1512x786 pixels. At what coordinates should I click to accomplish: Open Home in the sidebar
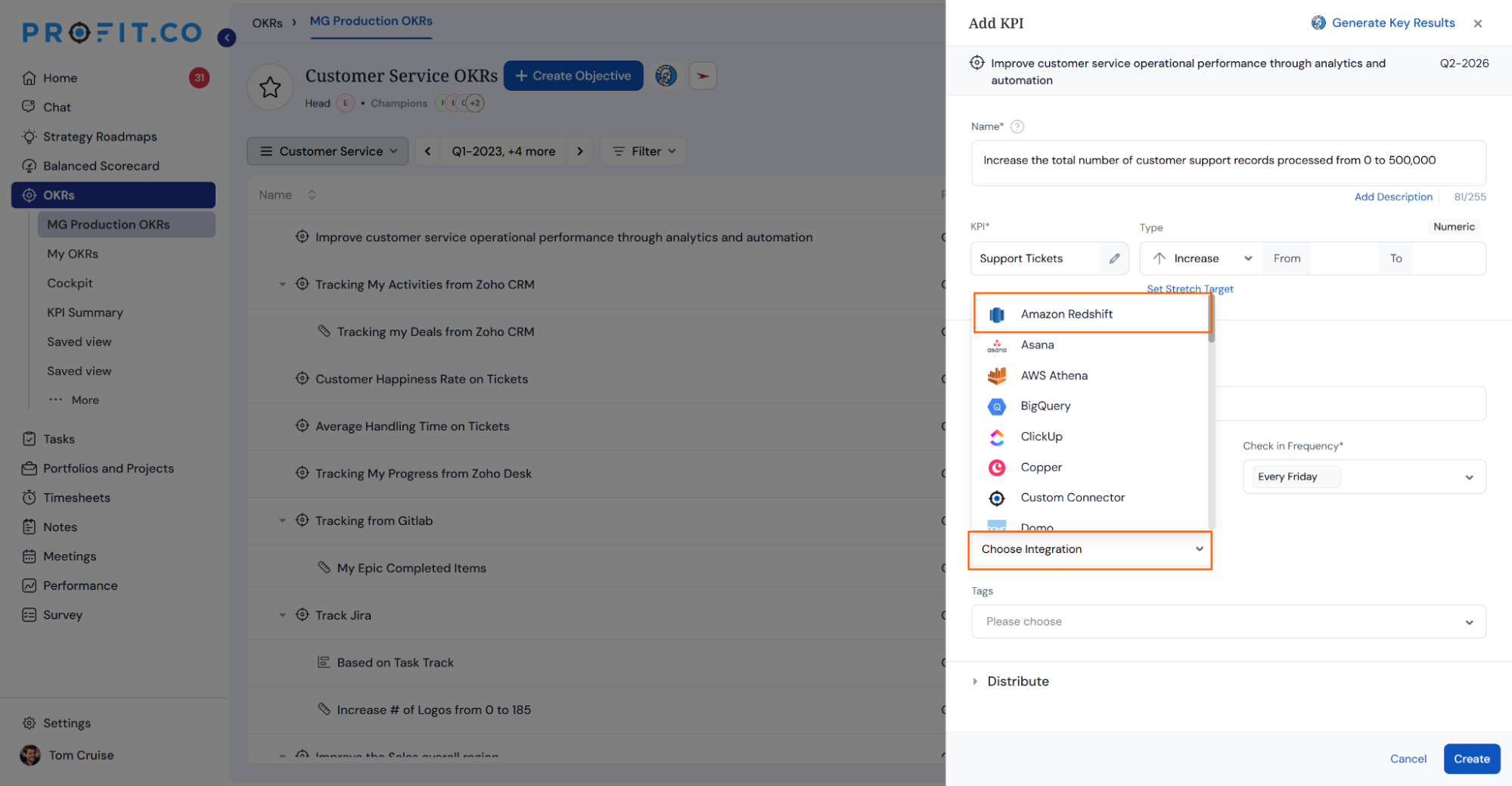[x=61, y=78]
